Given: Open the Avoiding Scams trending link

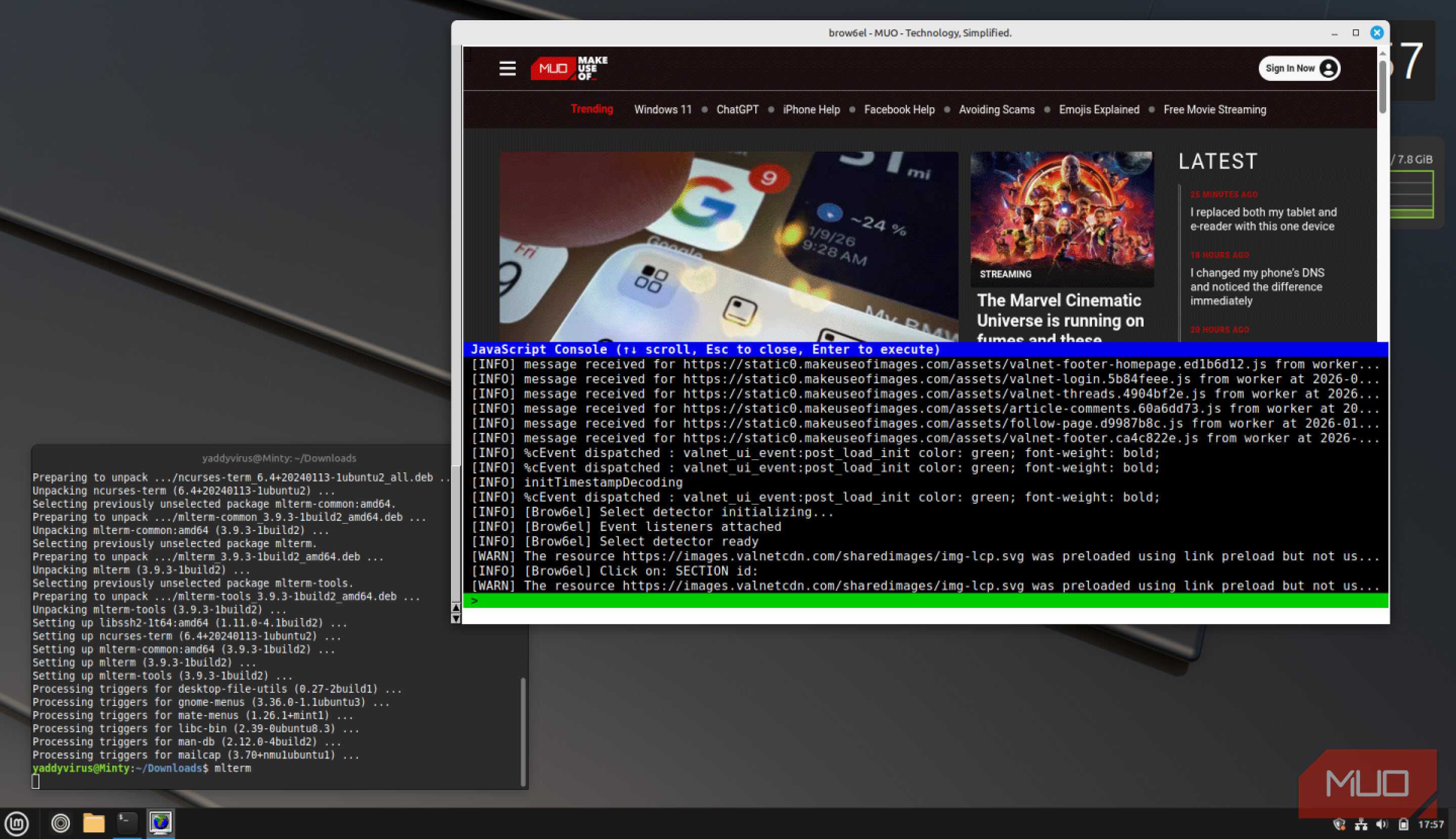Looking at the screenshot, I should (996, 109).
